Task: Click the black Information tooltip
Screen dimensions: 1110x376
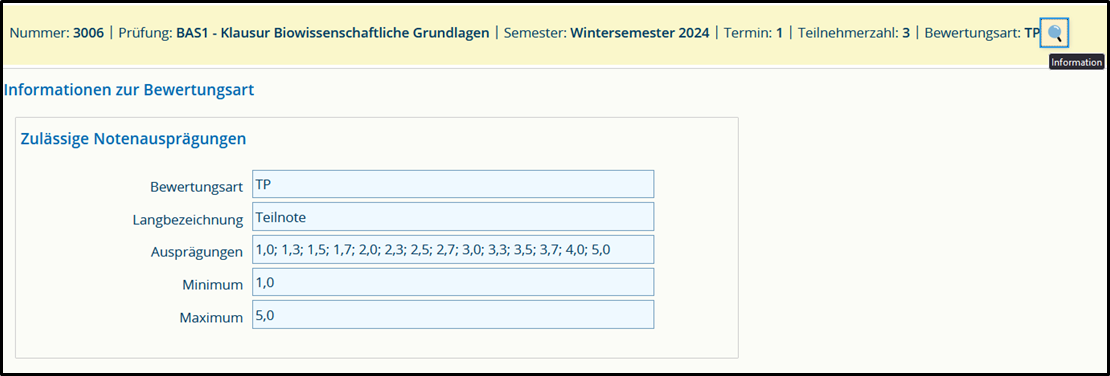Action: coord(1076,62)
